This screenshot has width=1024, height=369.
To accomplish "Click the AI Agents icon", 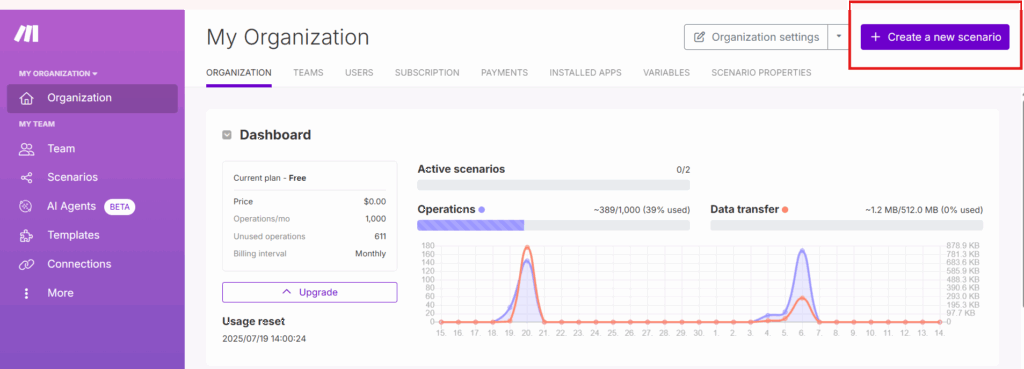I will point(26,206).
